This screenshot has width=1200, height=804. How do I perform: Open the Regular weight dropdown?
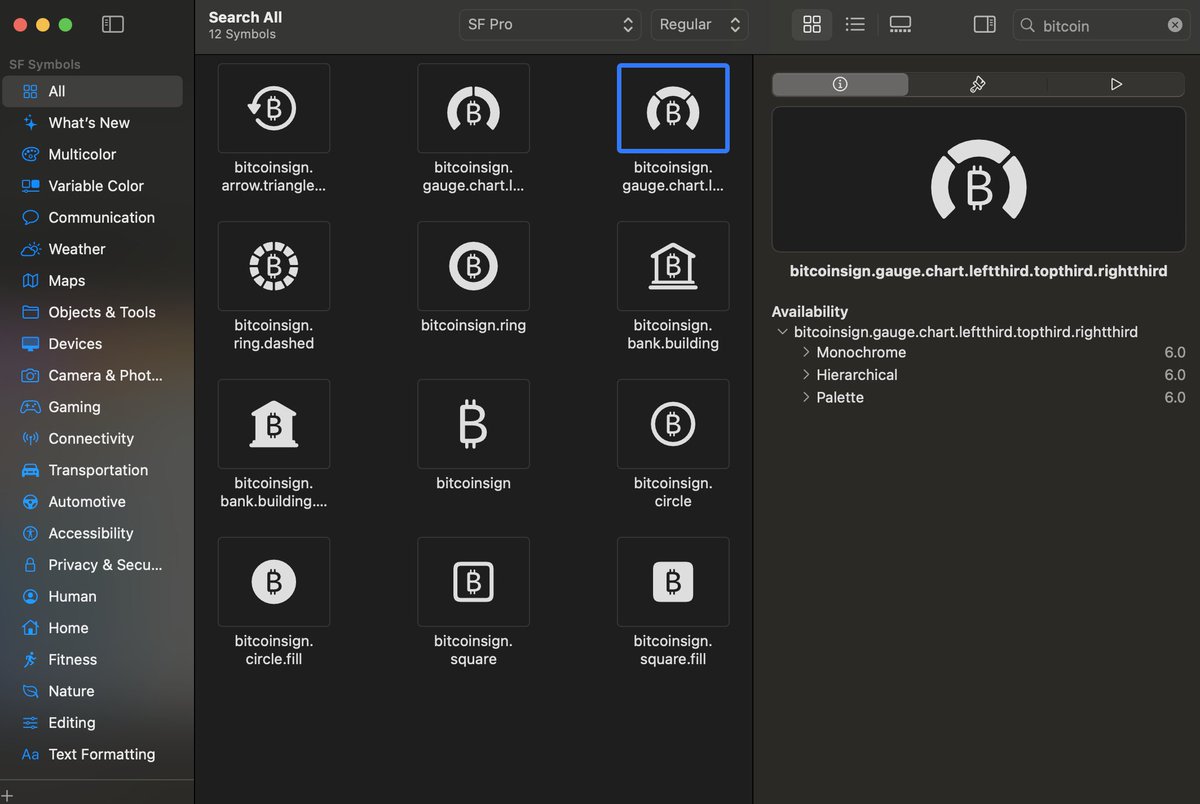[x=699, y=25]
